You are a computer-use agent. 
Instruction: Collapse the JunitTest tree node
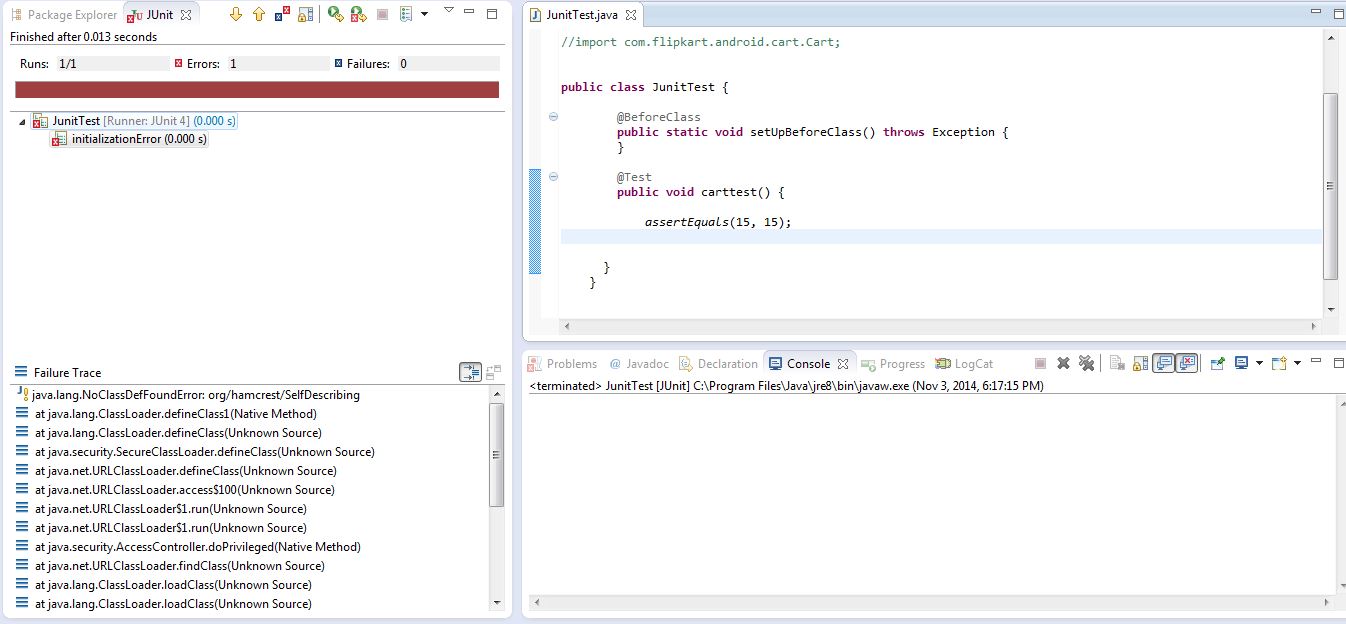23,121
